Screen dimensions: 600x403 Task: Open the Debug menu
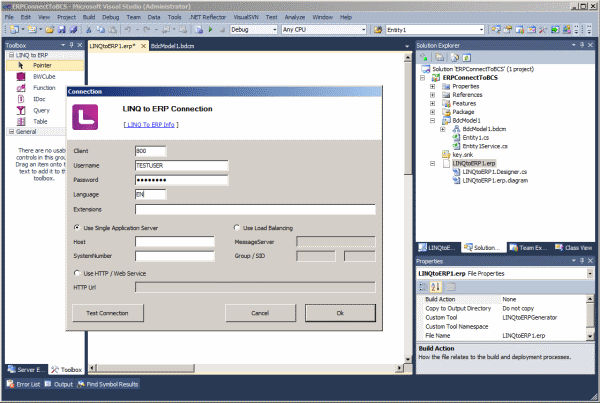(x=111, y=17)
